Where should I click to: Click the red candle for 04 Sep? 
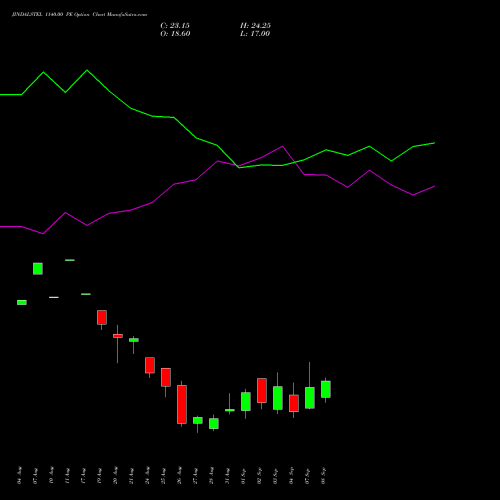click(294, 404)
